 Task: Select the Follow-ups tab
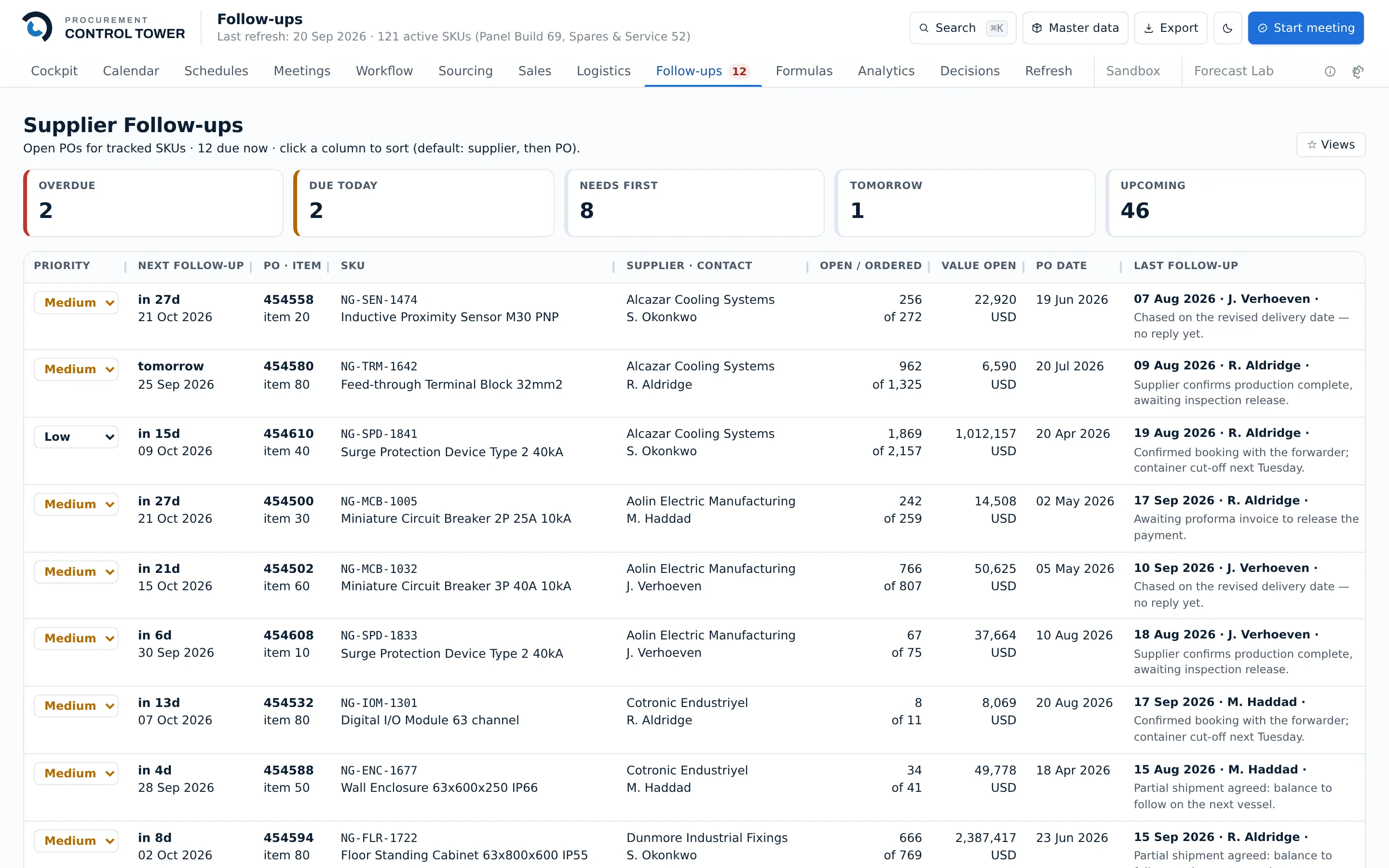tap(703, 71)
